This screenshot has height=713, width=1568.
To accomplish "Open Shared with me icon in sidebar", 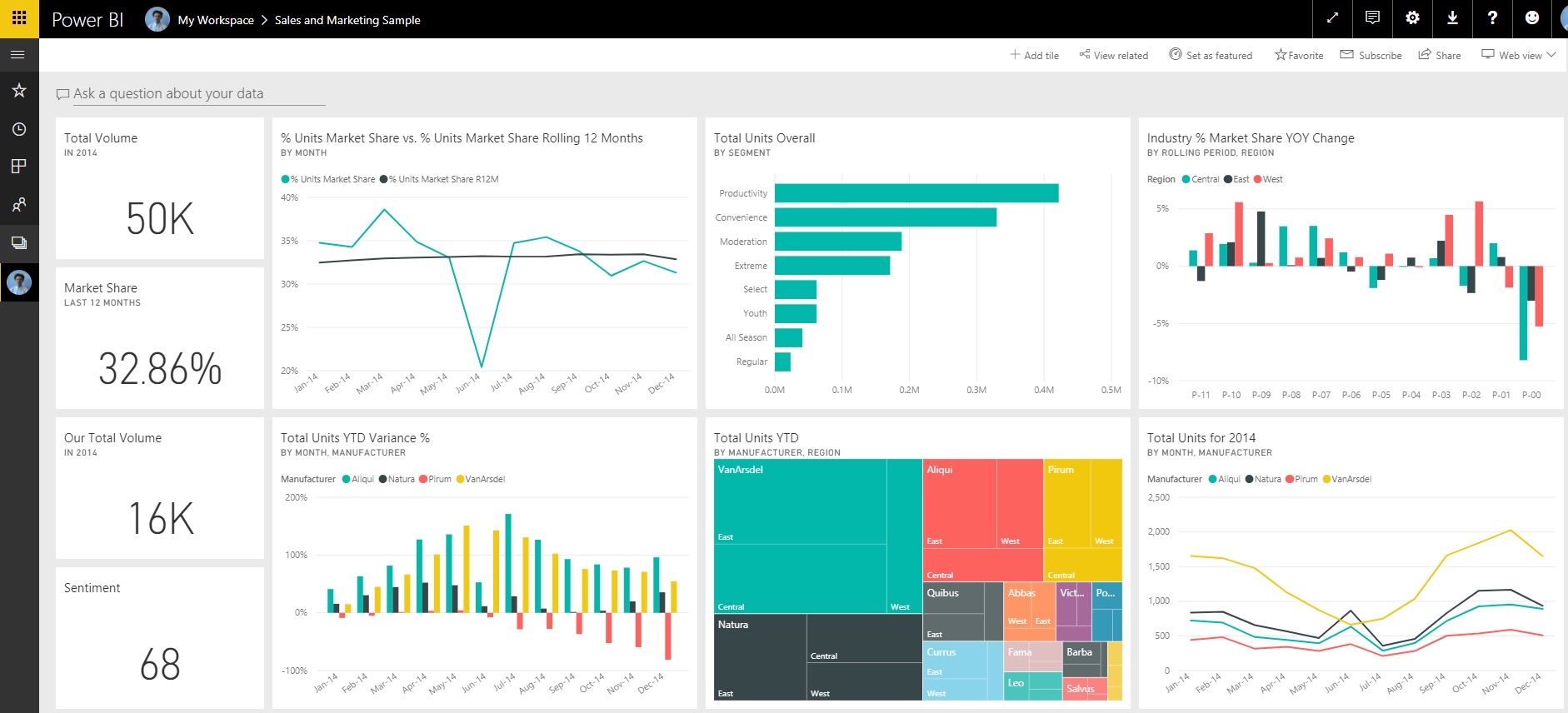I will (x=18, y=204).
